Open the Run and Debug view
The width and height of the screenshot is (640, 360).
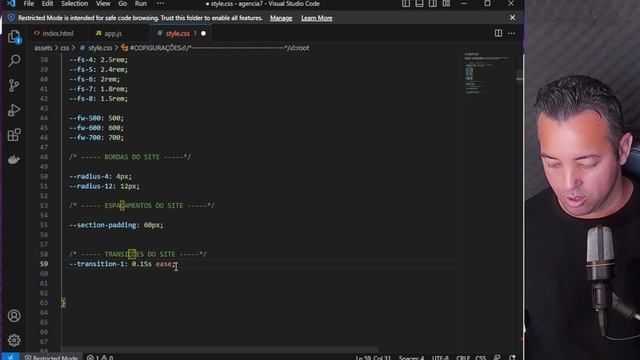tap(14, 110)
